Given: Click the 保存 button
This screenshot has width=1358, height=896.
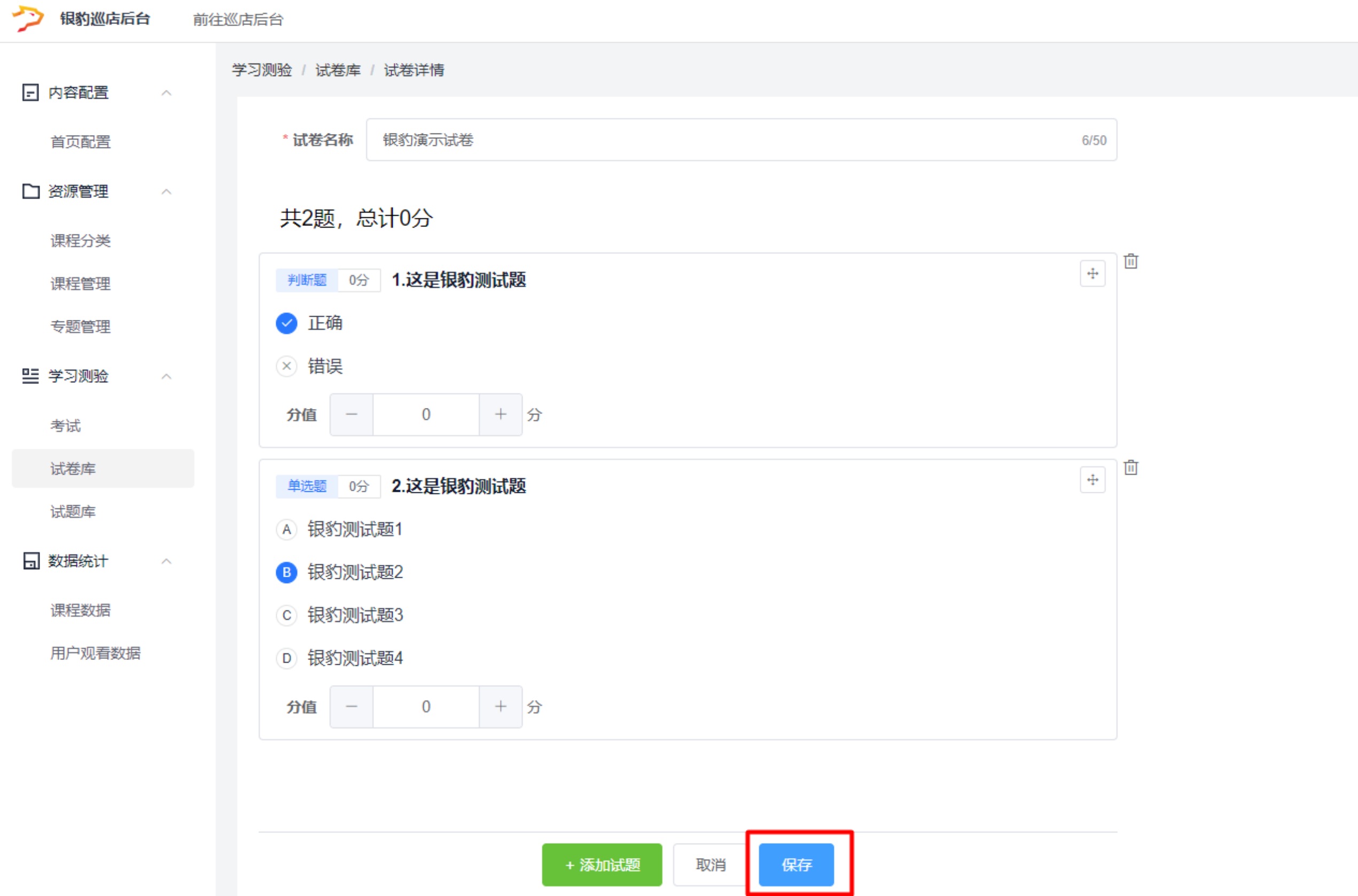Looking at the screenshot, I should tap(795, 864).
